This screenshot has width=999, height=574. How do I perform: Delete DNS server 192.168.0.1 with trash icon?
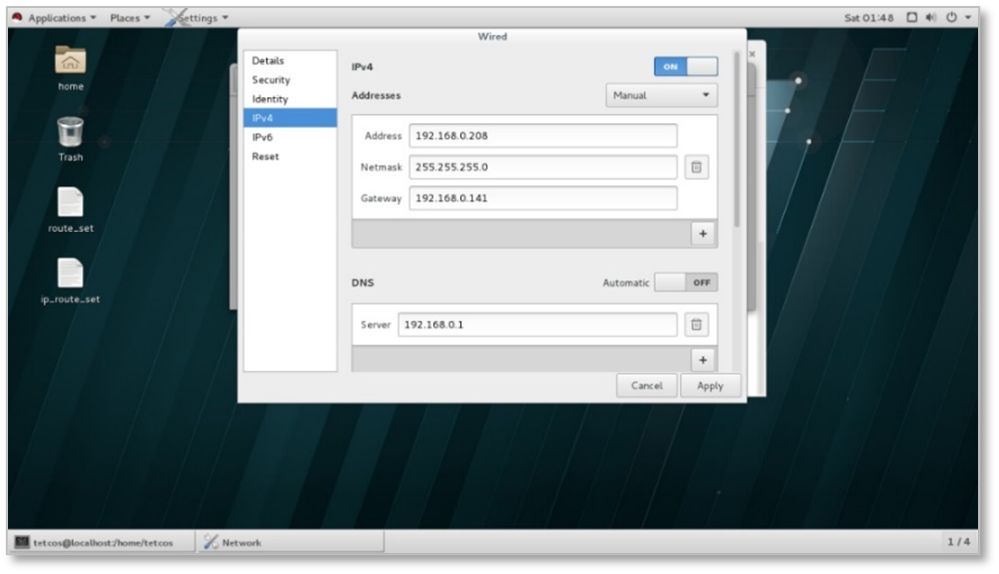[697, 325]
